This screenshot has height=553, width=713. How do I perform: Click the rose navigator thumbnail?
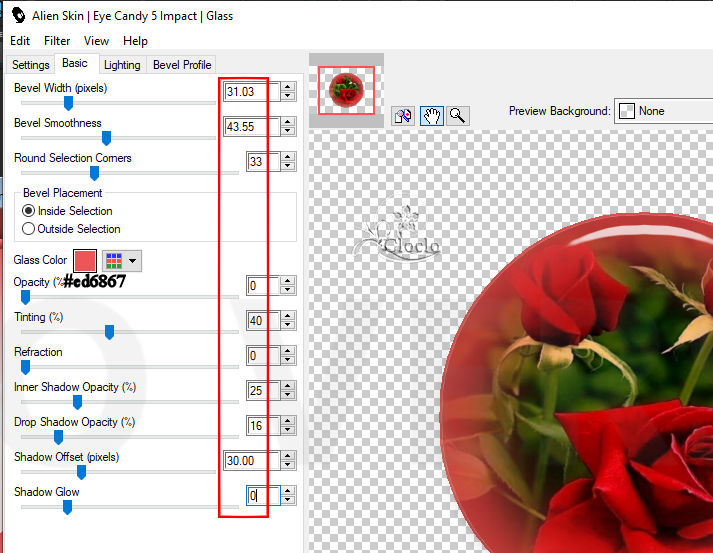346,91
